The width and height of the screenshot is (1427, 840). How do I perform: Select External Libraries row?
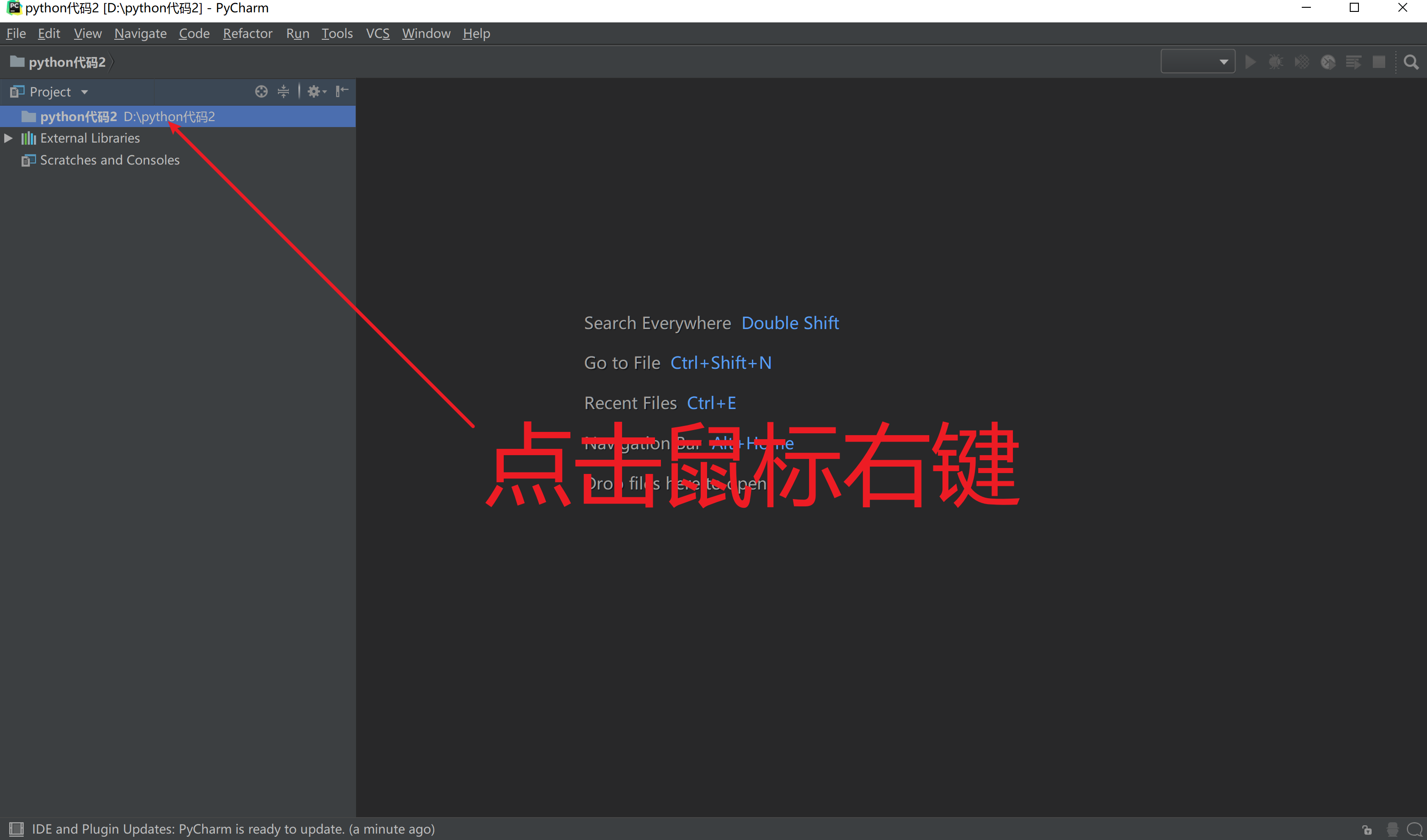coord(178,138)
